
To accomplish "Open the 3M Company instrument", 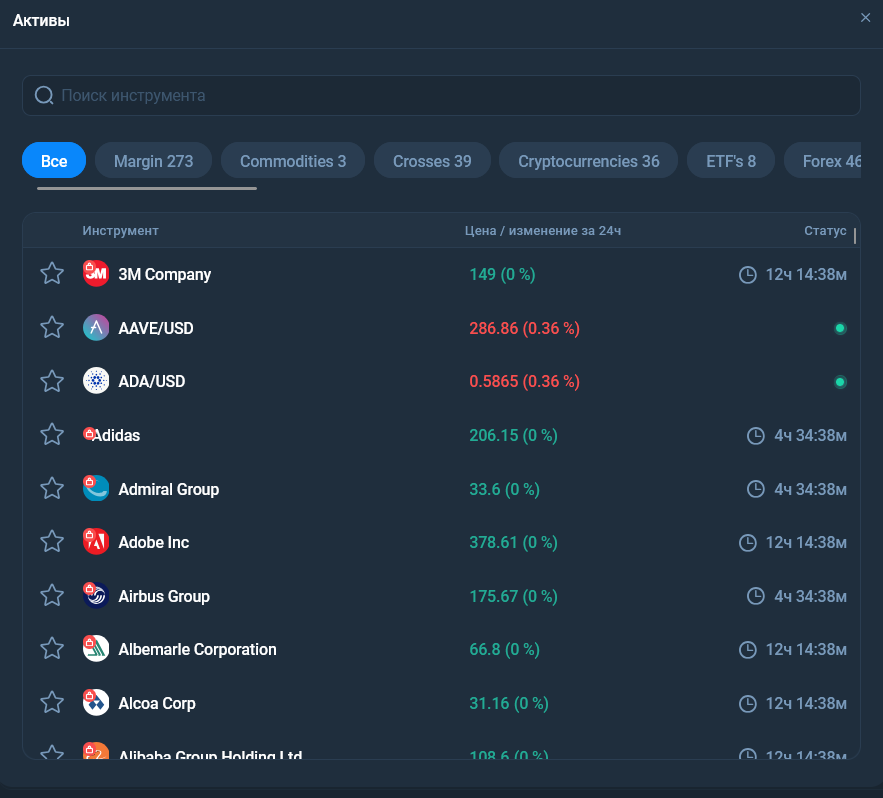I will tap(164, 274).
